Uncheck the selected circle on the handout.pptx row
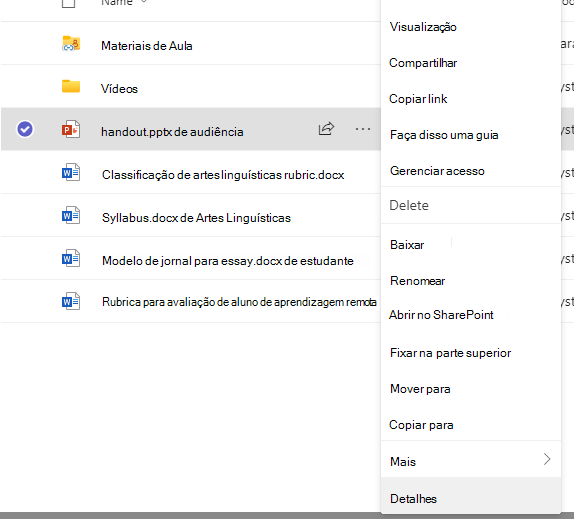The image size is (574, 519). (25, 129)
